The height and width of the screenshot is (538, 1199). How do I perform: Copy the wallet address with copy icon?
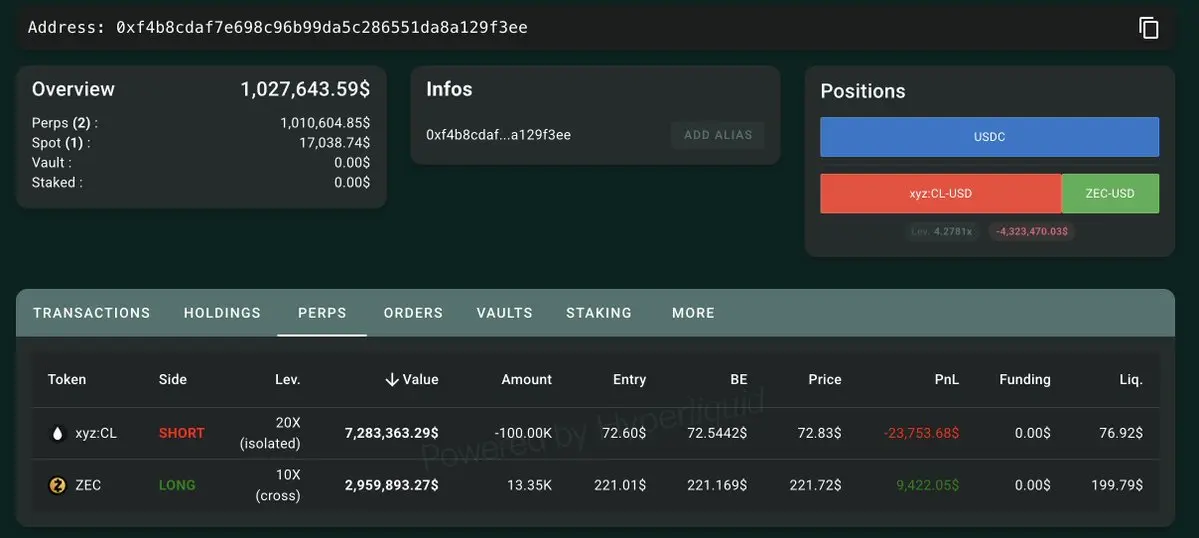1149,28
